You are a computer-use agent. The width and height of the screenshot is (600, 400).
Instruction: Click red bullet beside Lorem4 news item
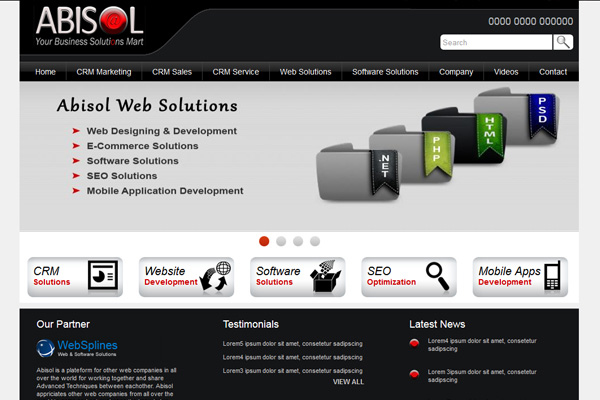[x=414, y=343]
